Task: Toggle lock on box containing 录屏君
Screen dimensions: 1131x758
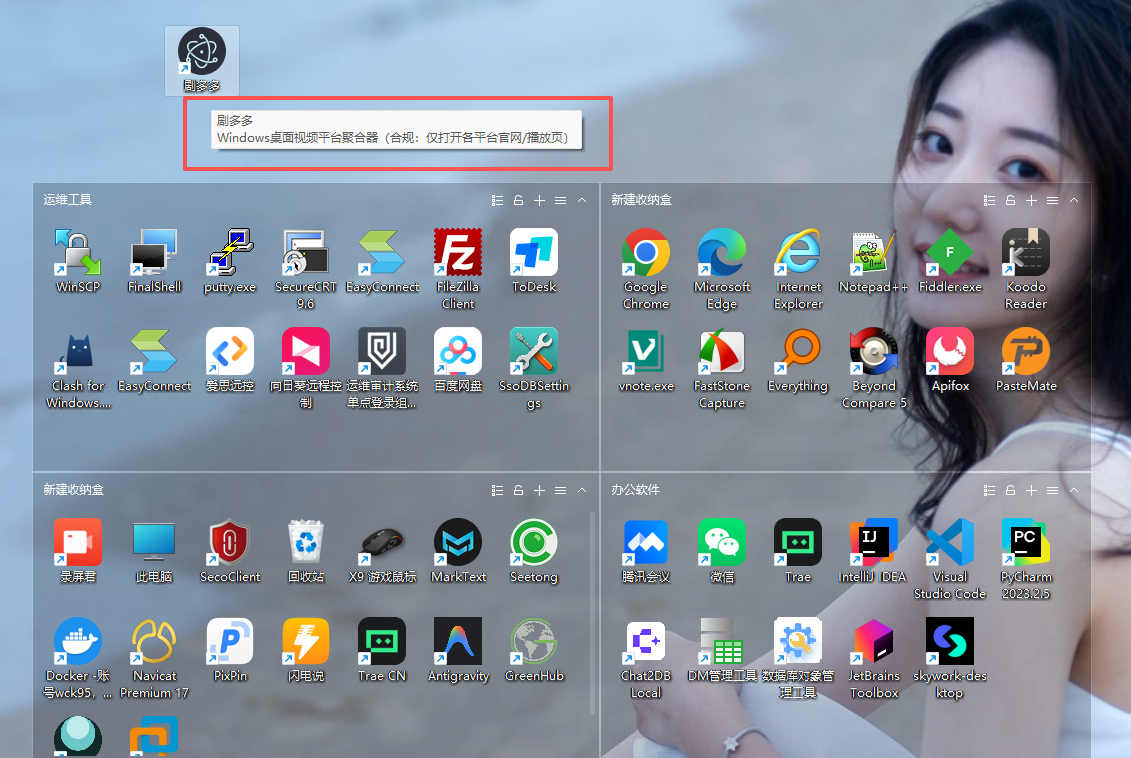Action: click(x=518, y=490)
